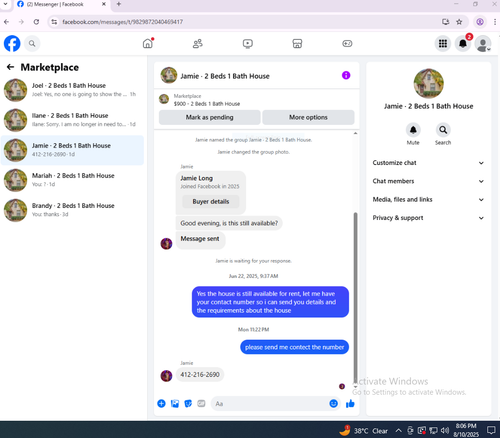Click the browser back arrow
500x438 pixels.
click(6, 22)
